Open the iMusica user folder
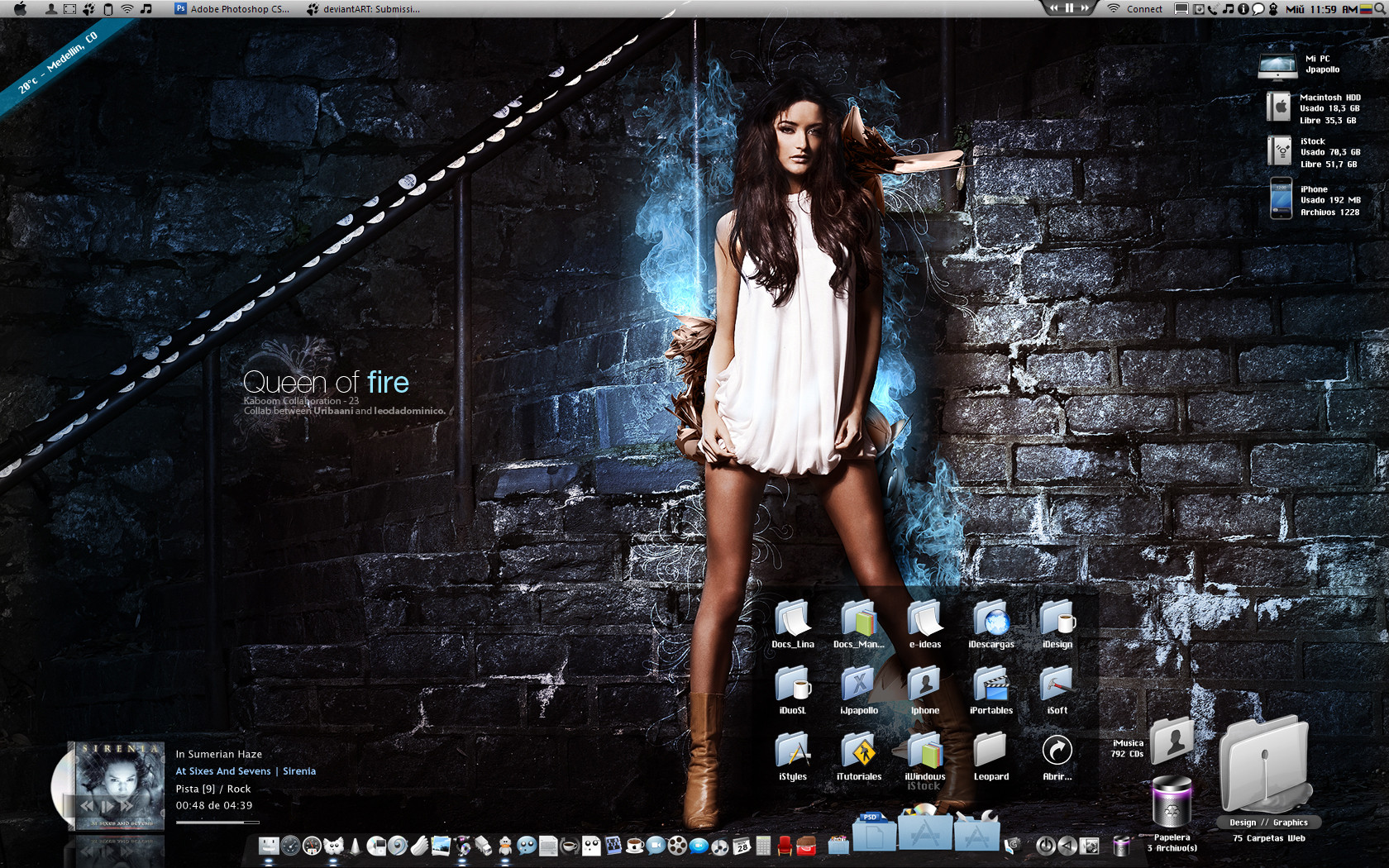 1172,739
